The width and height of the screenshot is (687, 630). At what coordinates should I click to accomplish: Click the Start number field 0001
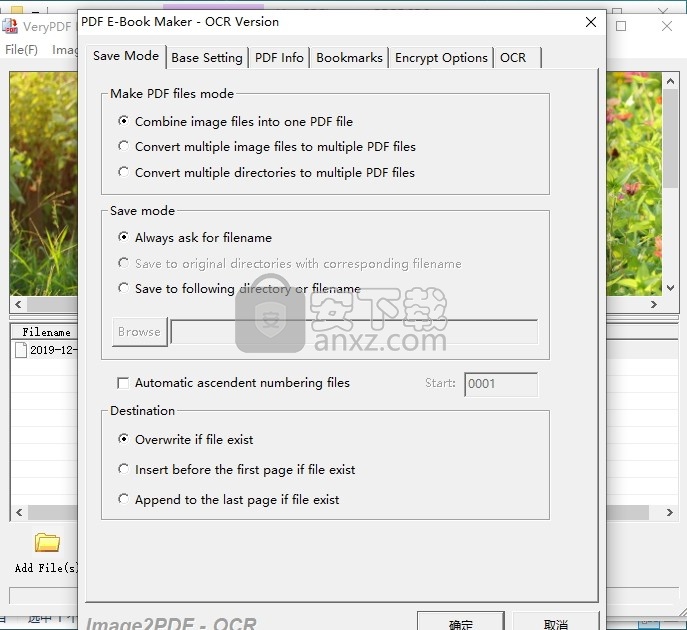501,384
